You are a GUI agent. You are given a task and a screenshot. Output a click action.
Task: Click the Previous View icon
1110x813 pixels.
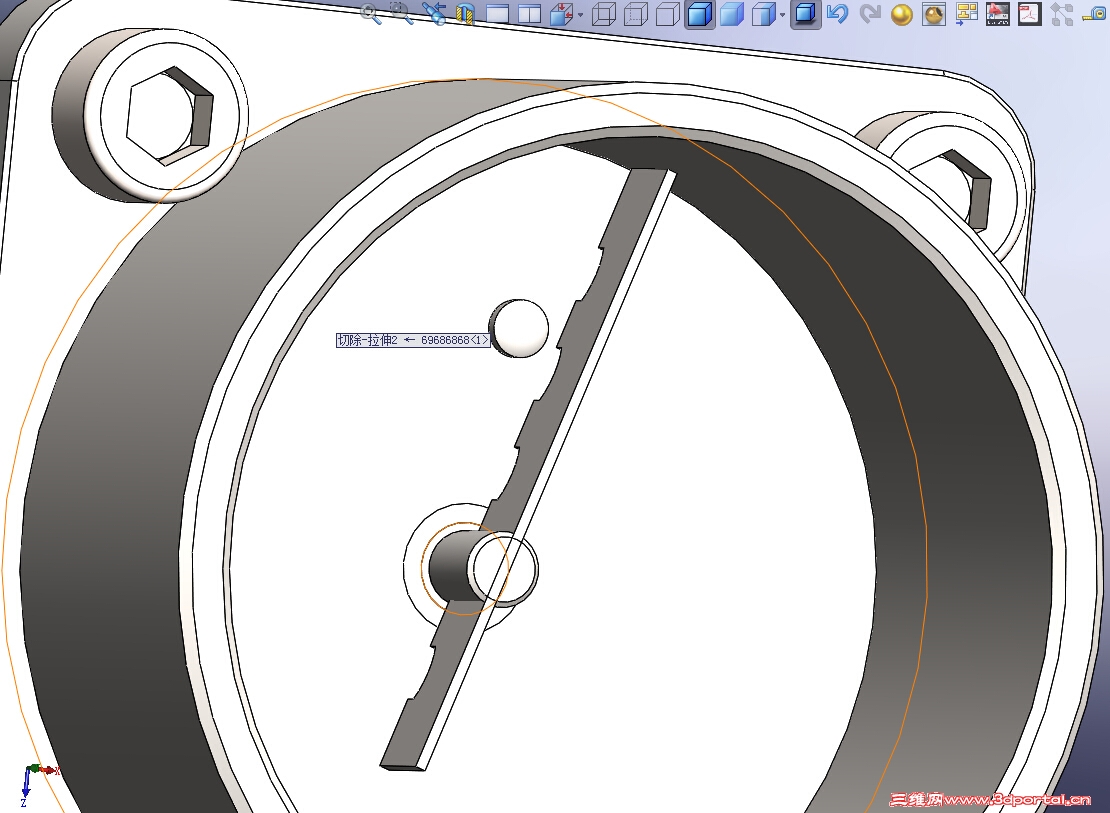(x=433, y=14)
